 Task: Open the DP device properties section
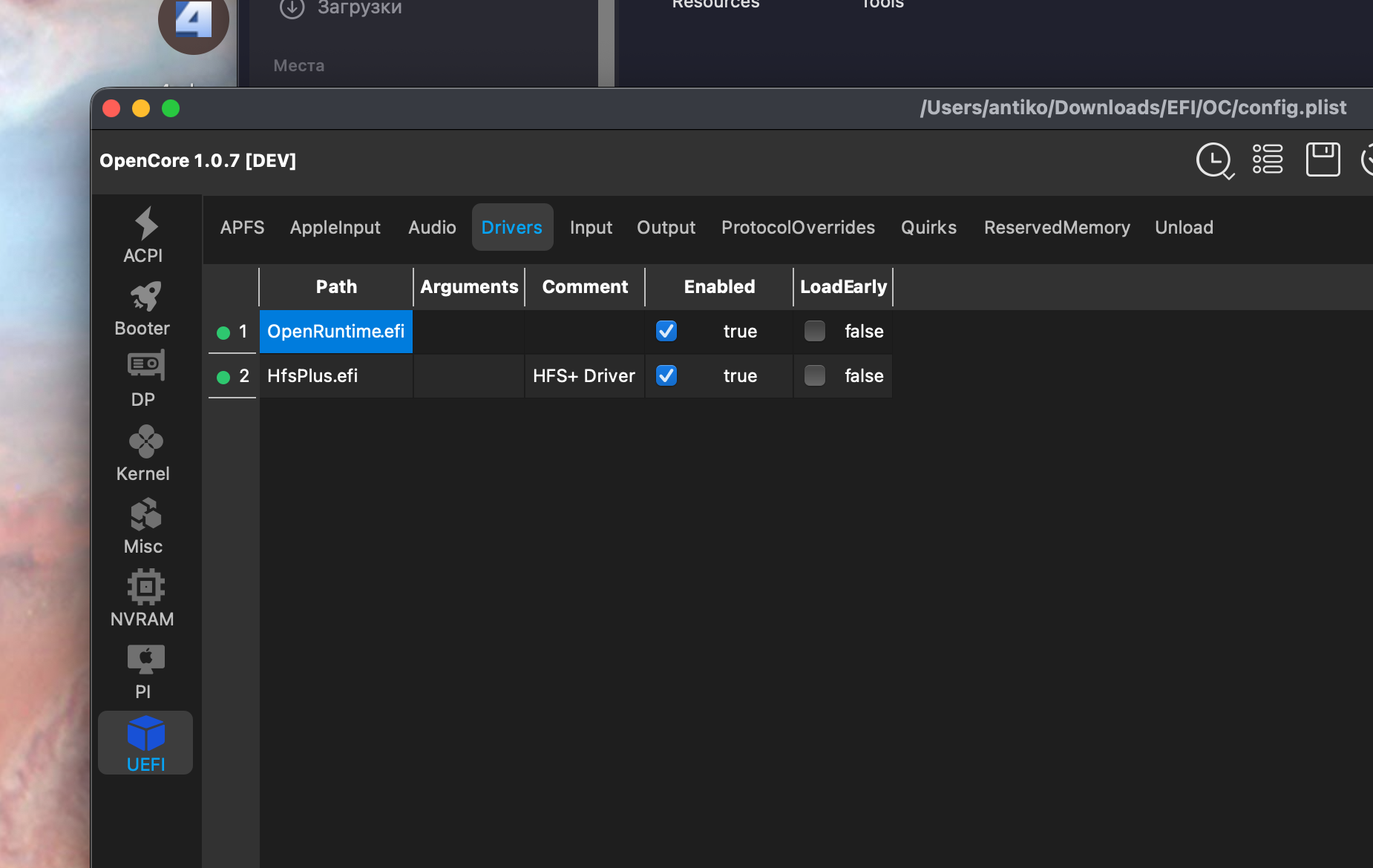click(143, 379)
